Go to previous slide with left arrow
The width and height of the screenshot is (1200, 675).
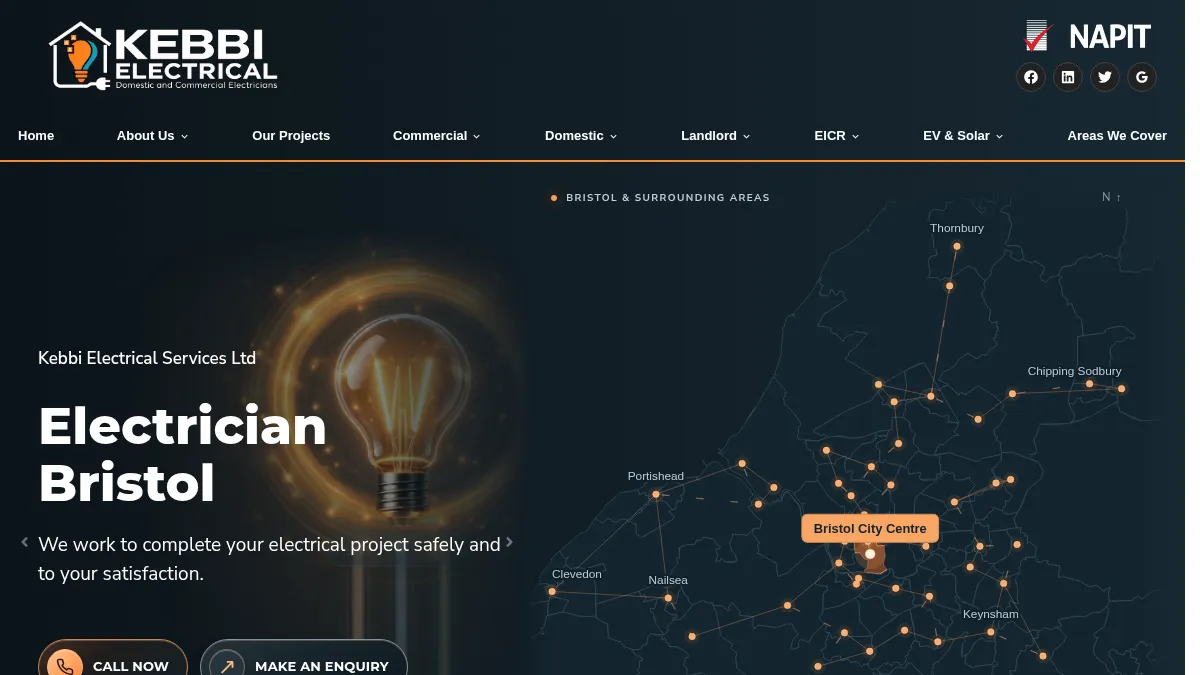25,542
